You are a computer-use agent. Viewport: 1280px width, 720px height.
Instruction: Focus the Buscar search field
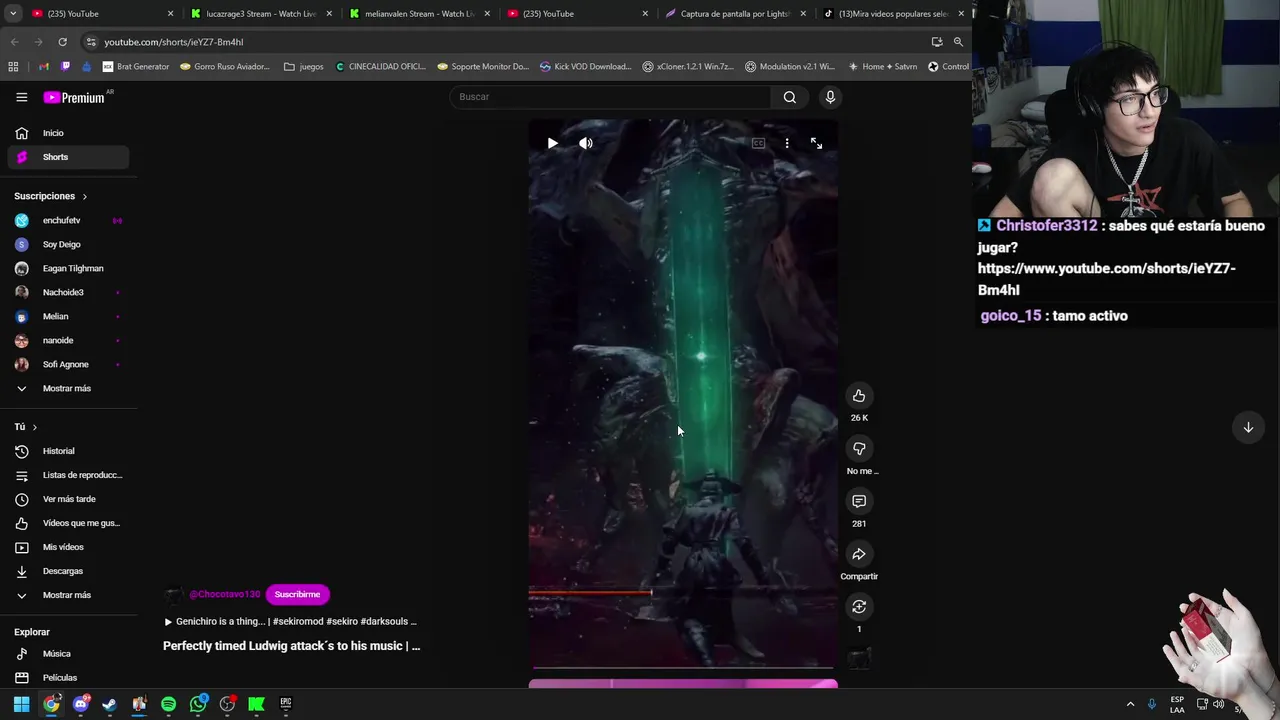click(610, 97)
